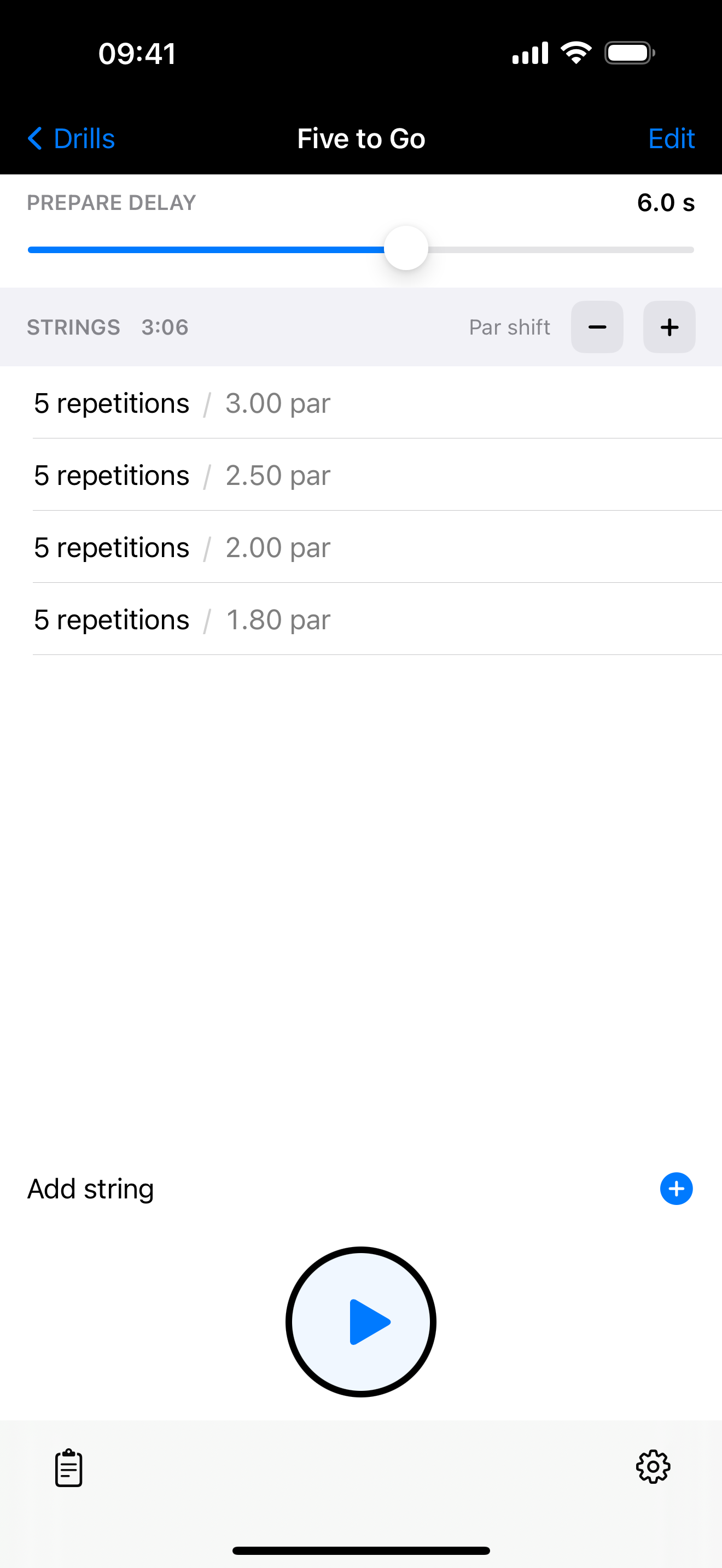This screenshot has height=1568, width=722.
Task: Tap the Wi-Fi icon in status bar
Action: tap(576, 53)
